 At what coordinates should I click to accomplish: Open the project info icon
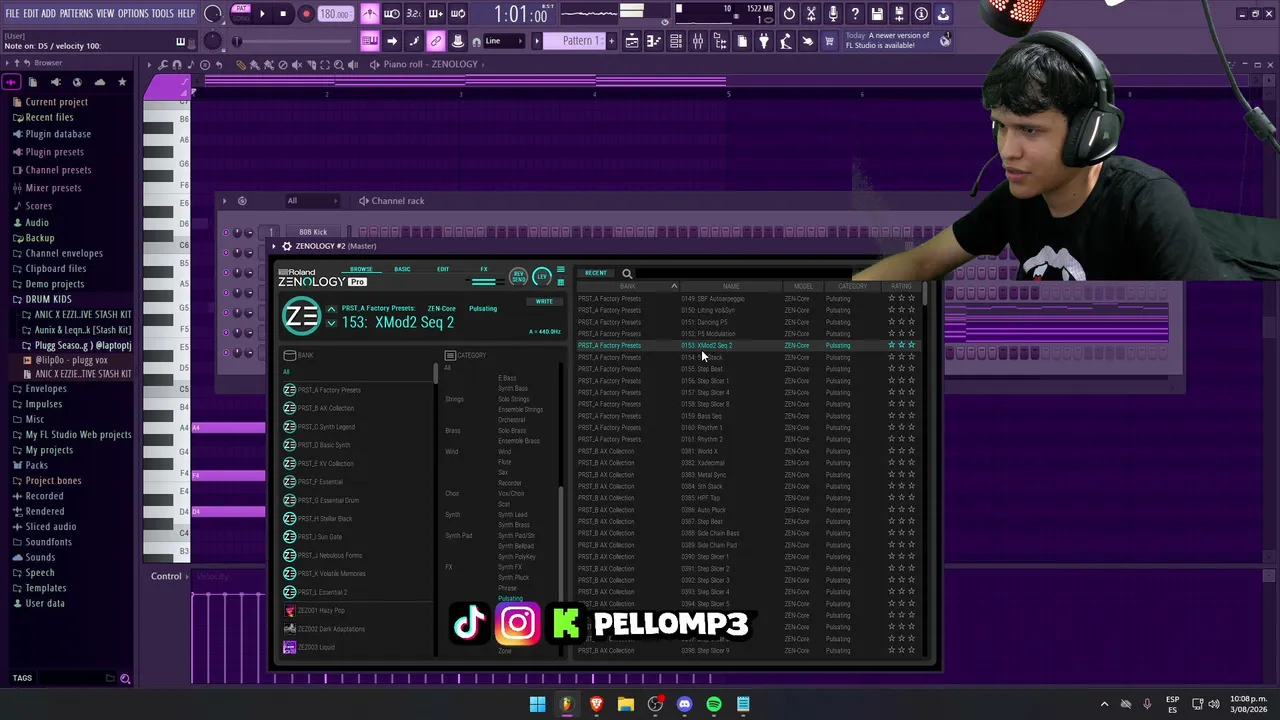921,14
